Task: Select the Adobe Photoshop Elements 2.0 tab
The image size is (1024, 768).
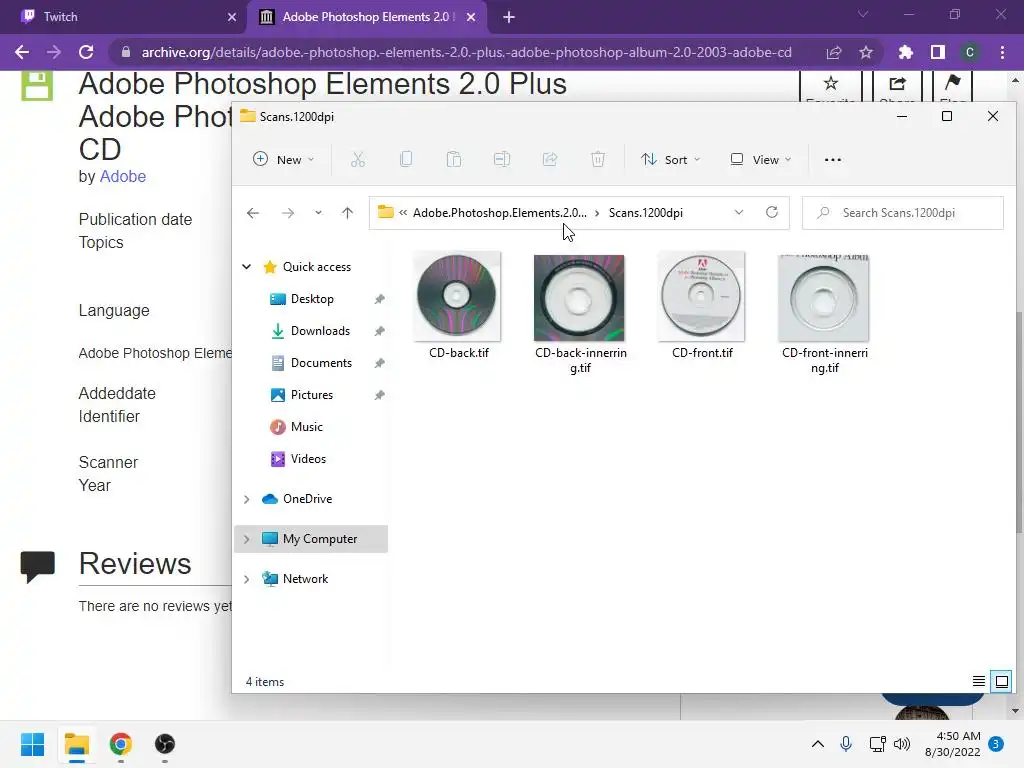Action: click(x=367, y=17)
